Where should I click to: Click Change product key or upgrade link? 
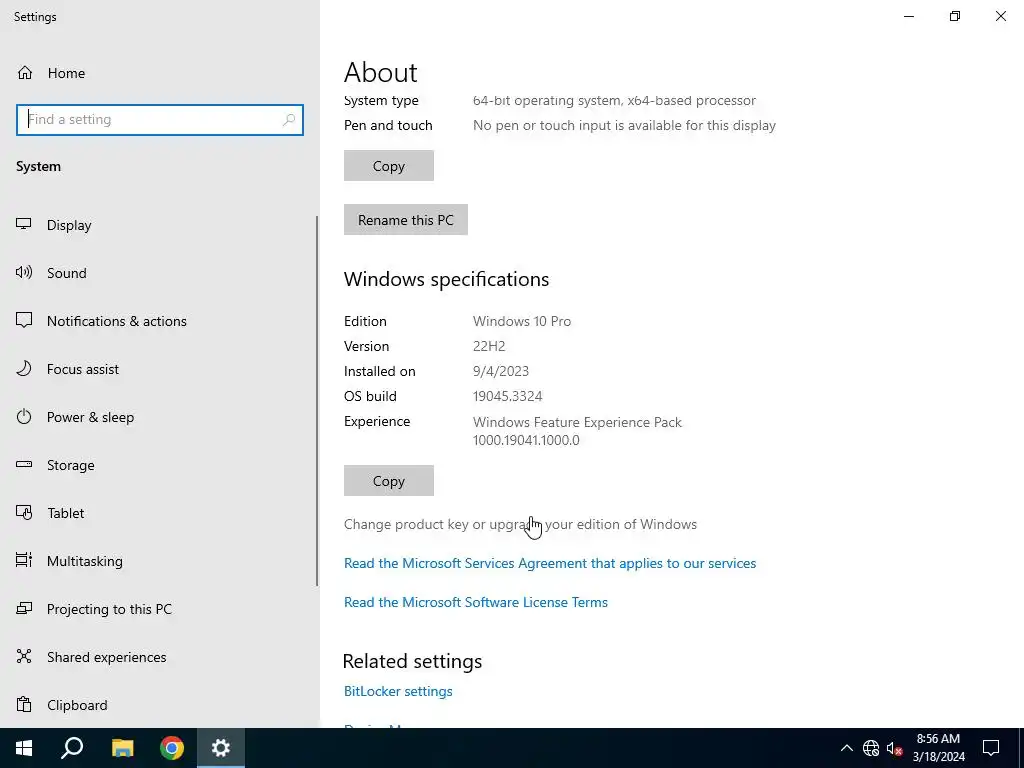520,524
